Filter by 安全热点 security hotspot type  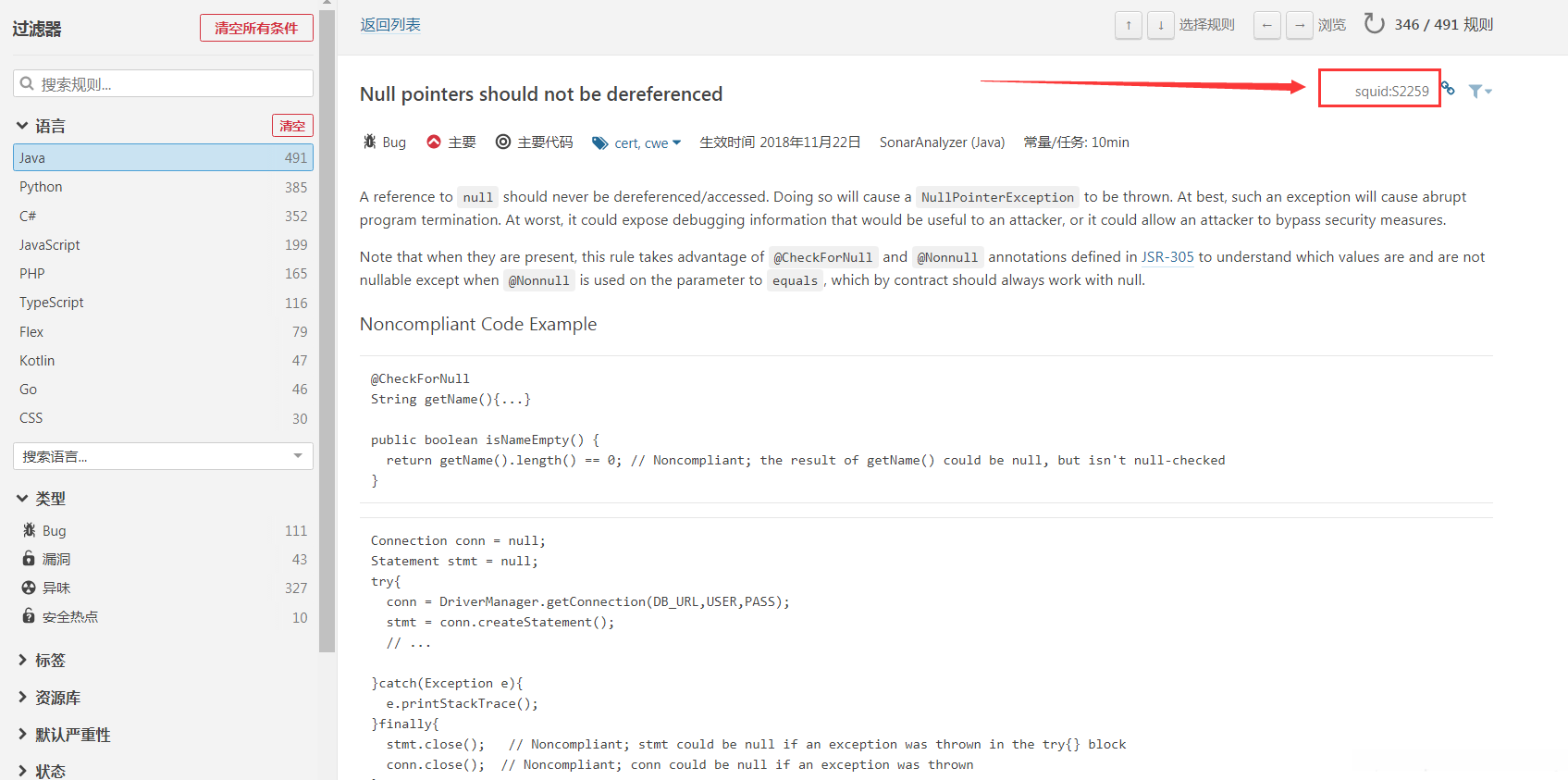(x=163, y=616)
